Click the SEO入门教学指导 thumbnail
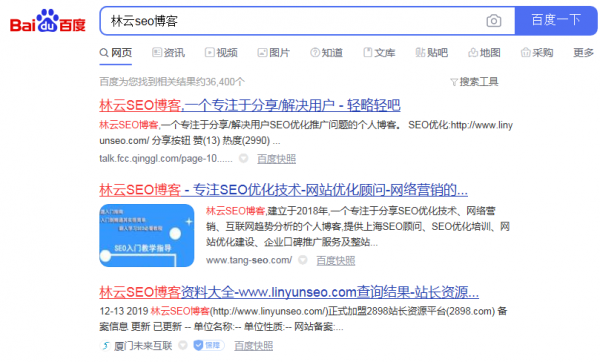The width and height of the screenshot is (600, 362). click(147, 235)
